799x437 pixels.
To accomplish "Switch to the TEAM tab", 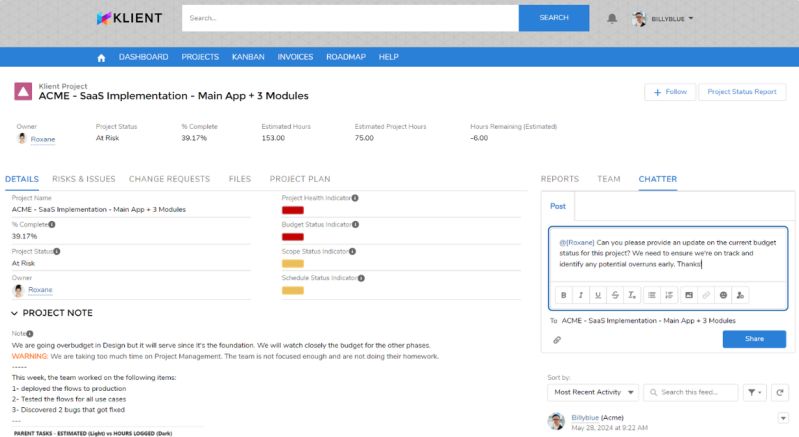I will click(x=609, y=179).
